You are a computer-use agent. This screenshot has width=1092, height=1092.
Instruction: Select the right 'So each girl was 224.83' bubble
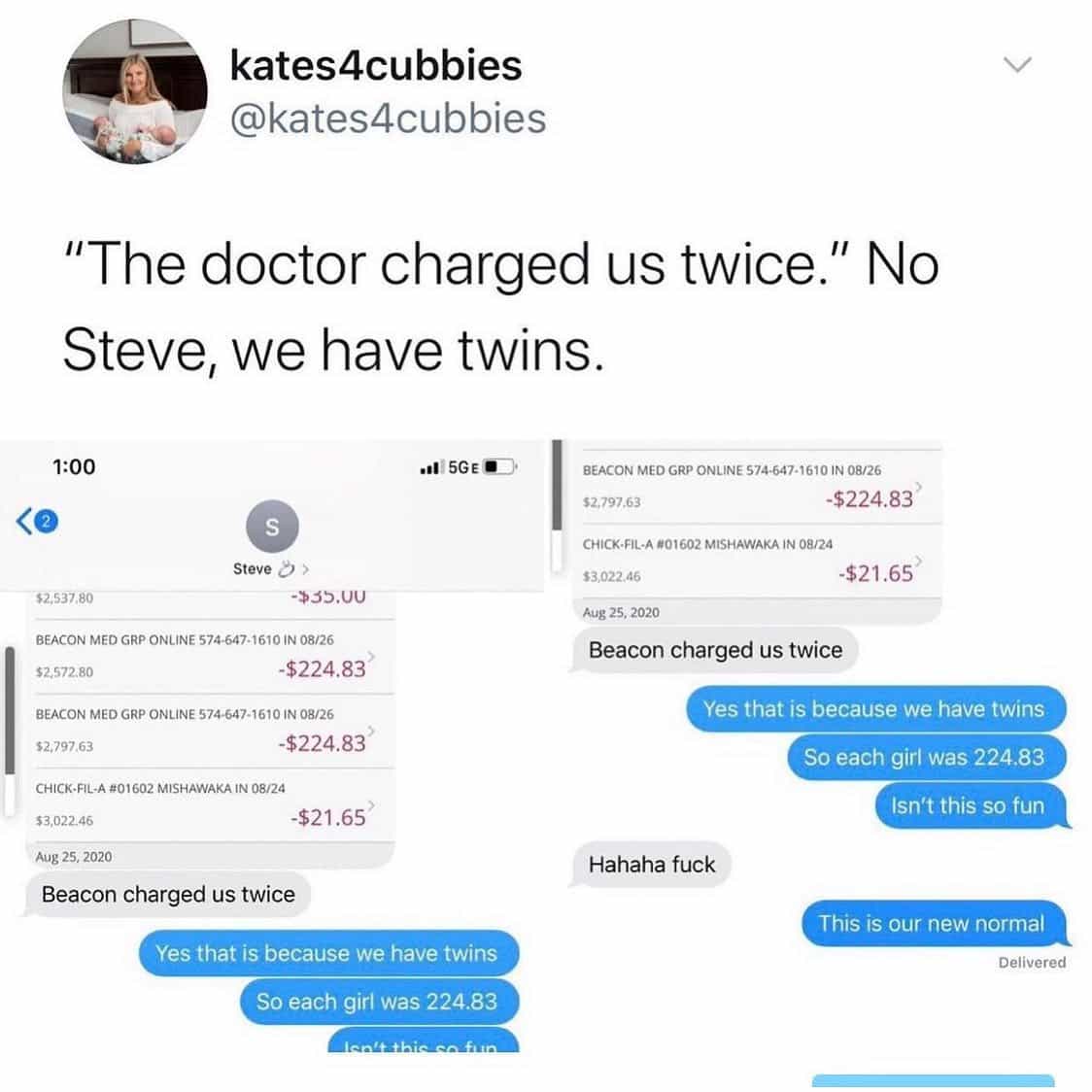(x=926, y=757)
